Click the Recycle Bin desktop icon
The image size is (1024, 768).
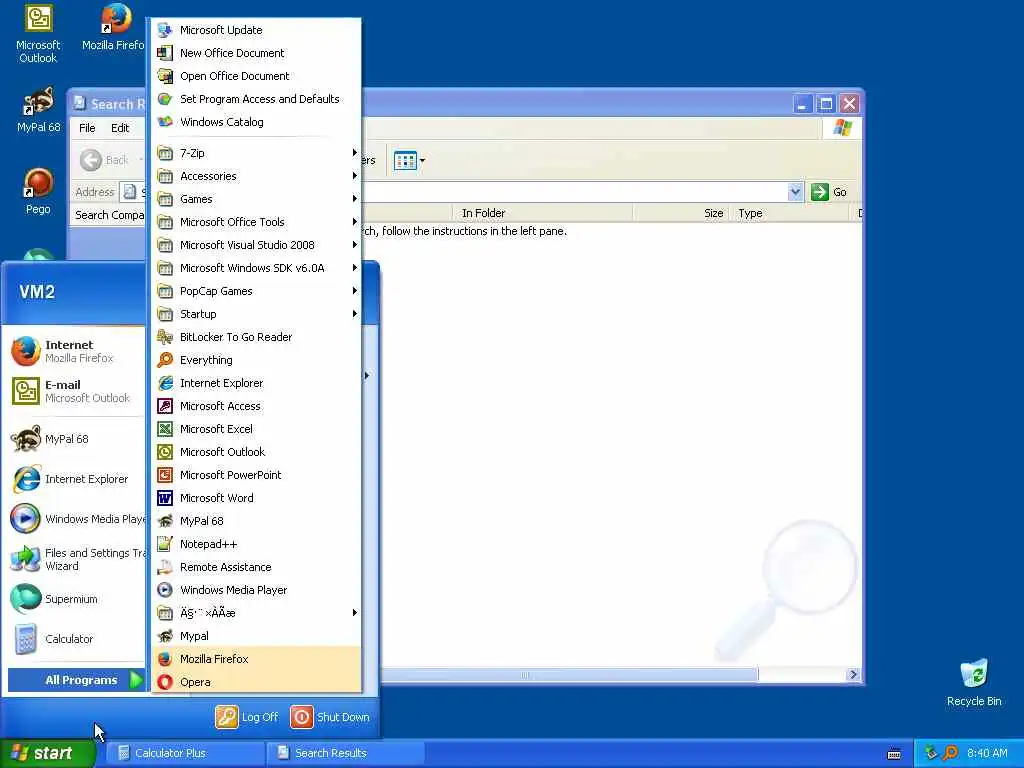tap(974, 683)
